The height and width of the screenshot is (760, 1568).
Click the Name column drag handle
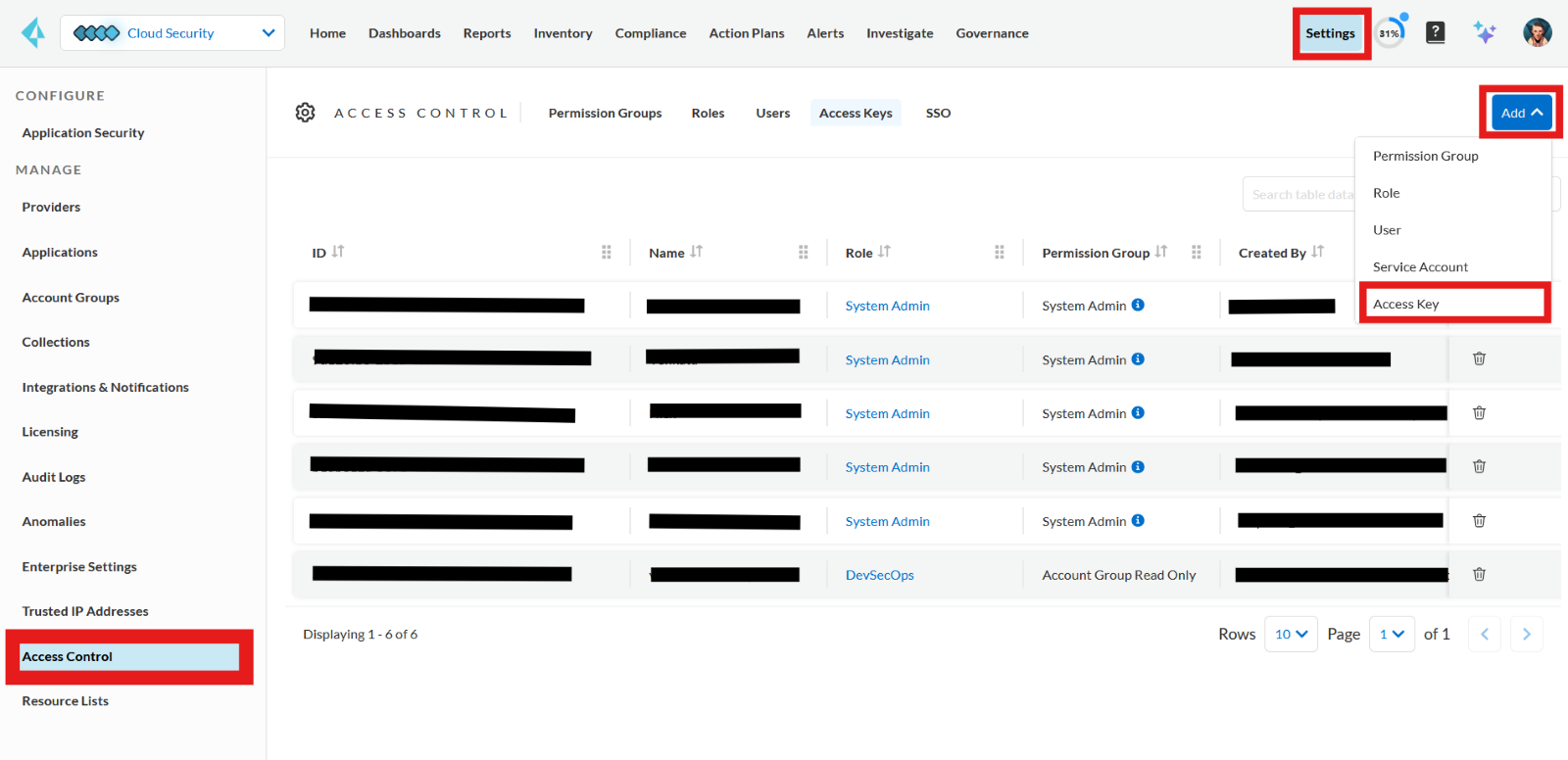[x=804, y=252]
